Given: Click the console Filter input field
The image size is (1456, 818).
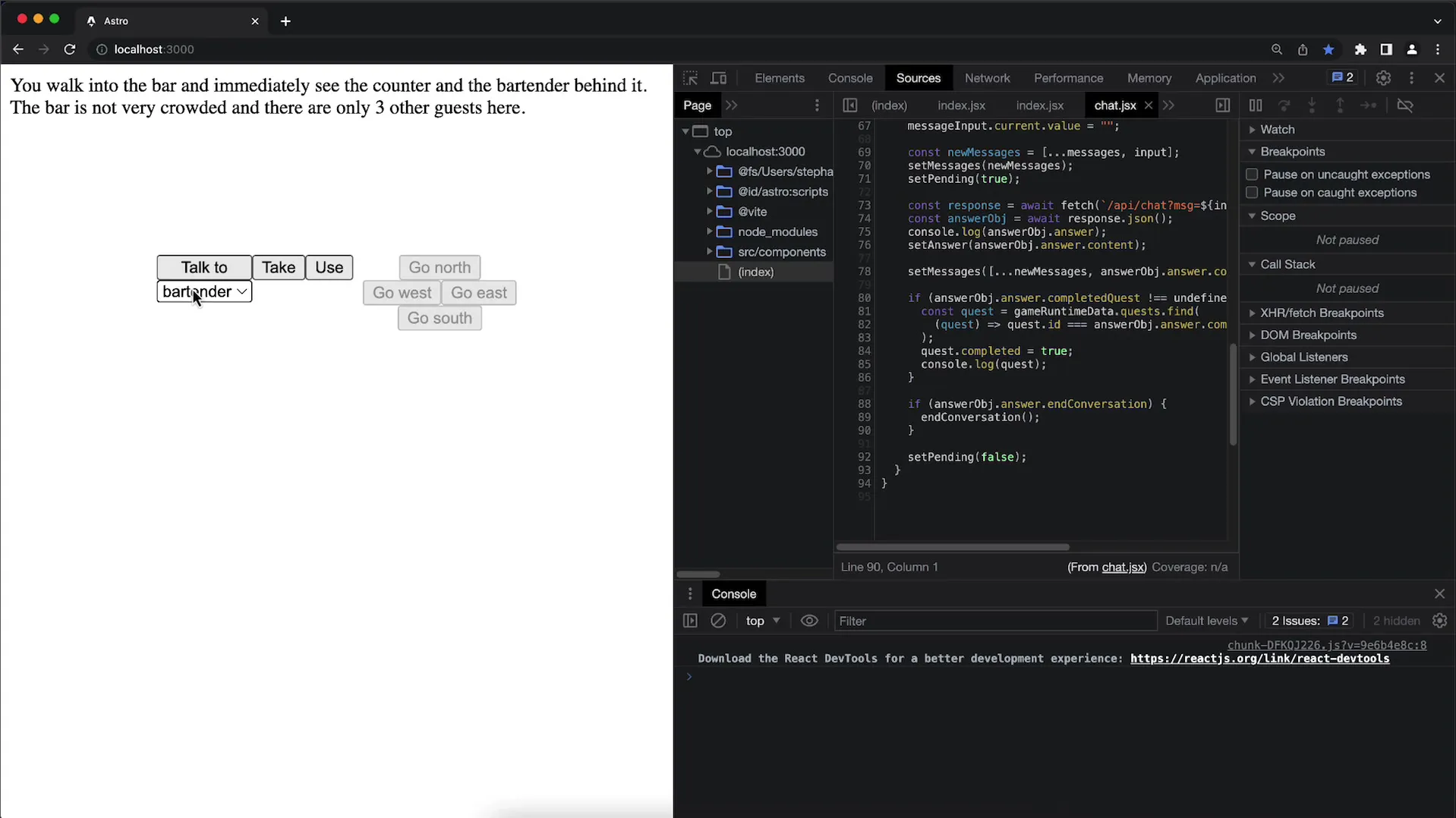Looking at the screenshot, I should point(995,621).
